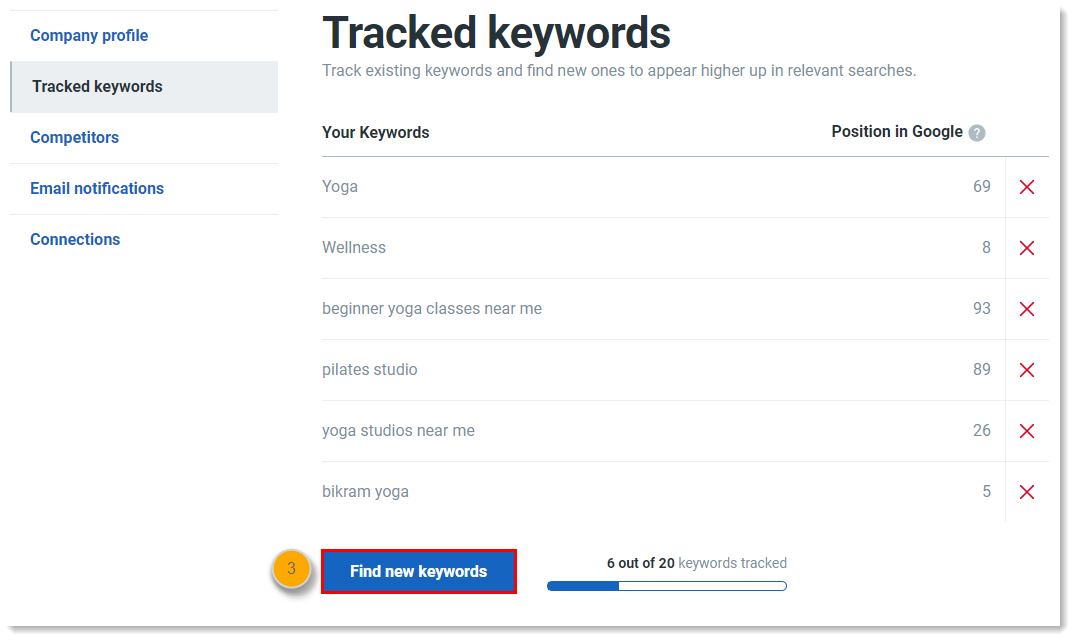Remove the Wellness keyword
The width and height of the screenshot is (1075, 641).
click(1027, 247)
